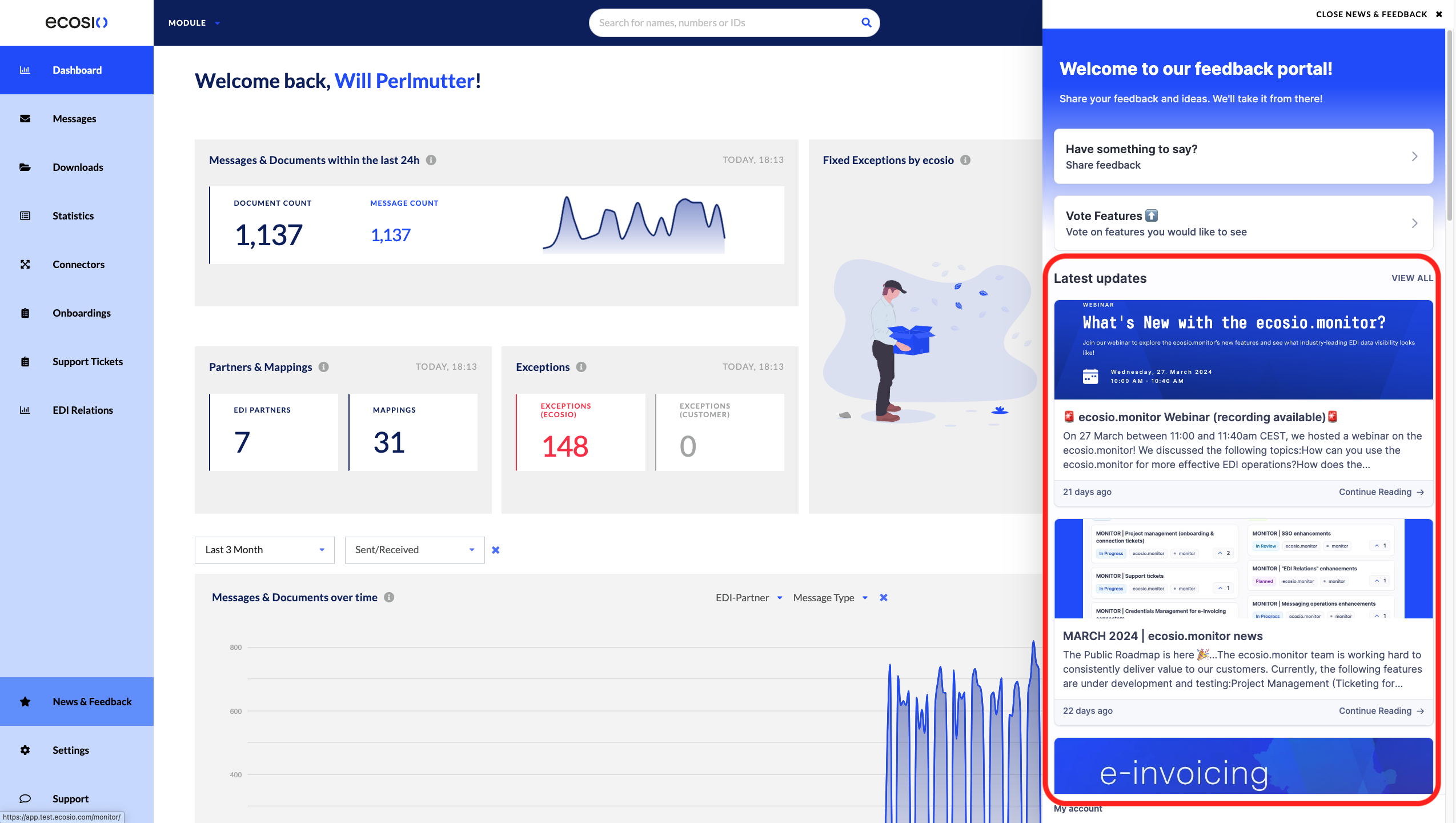Open the EDI-Partner filter dropdown
1456x823 pixels.
click(749, 597)
